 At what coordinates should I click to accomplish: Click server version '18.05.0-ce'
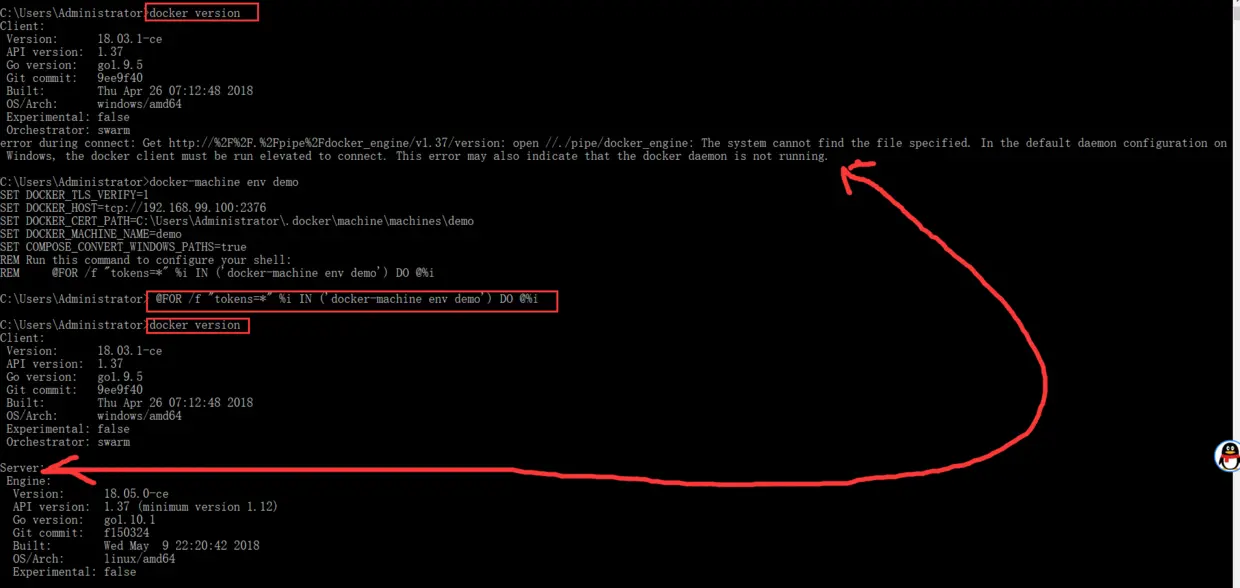click(136, 494)
